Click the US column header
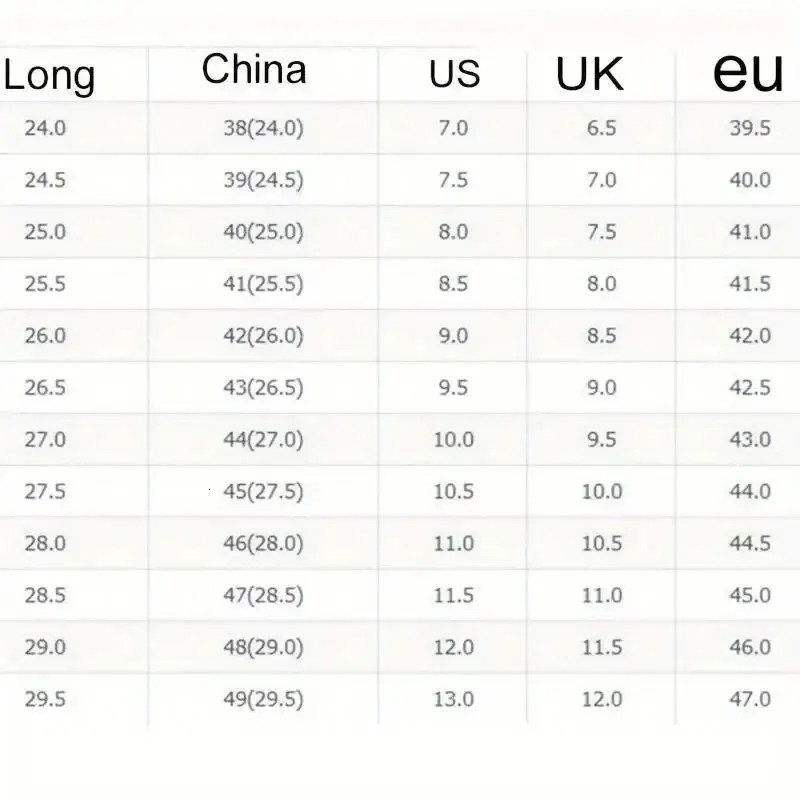Screen dimensions: 800x800 (x=454, y=74)
